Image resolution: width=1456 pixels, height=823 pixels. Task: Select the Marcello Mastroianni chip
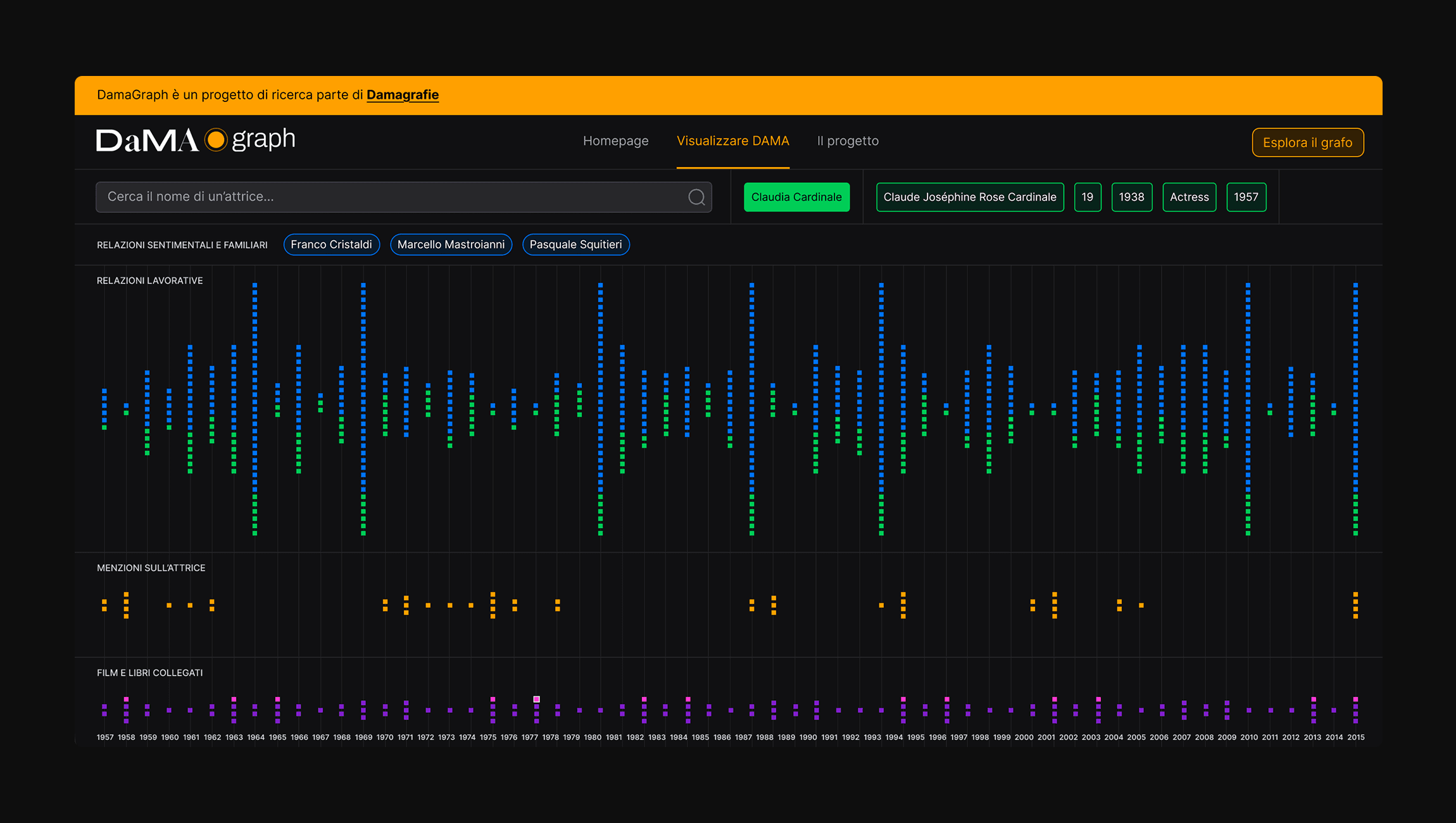(x=451, y=245)
